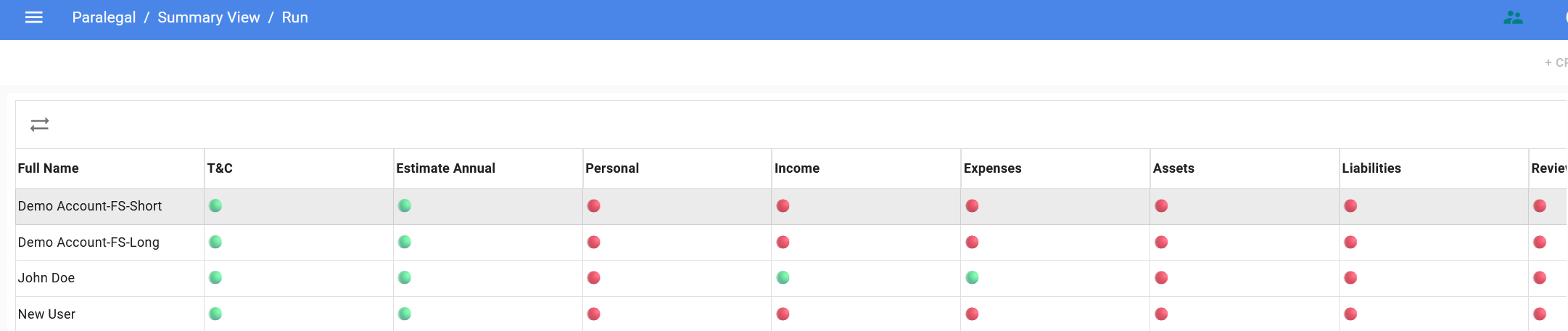The width and height of the screenshot is (1568, 331).
Task: Select the John Doe row name
Action: [x=46, y=278]
